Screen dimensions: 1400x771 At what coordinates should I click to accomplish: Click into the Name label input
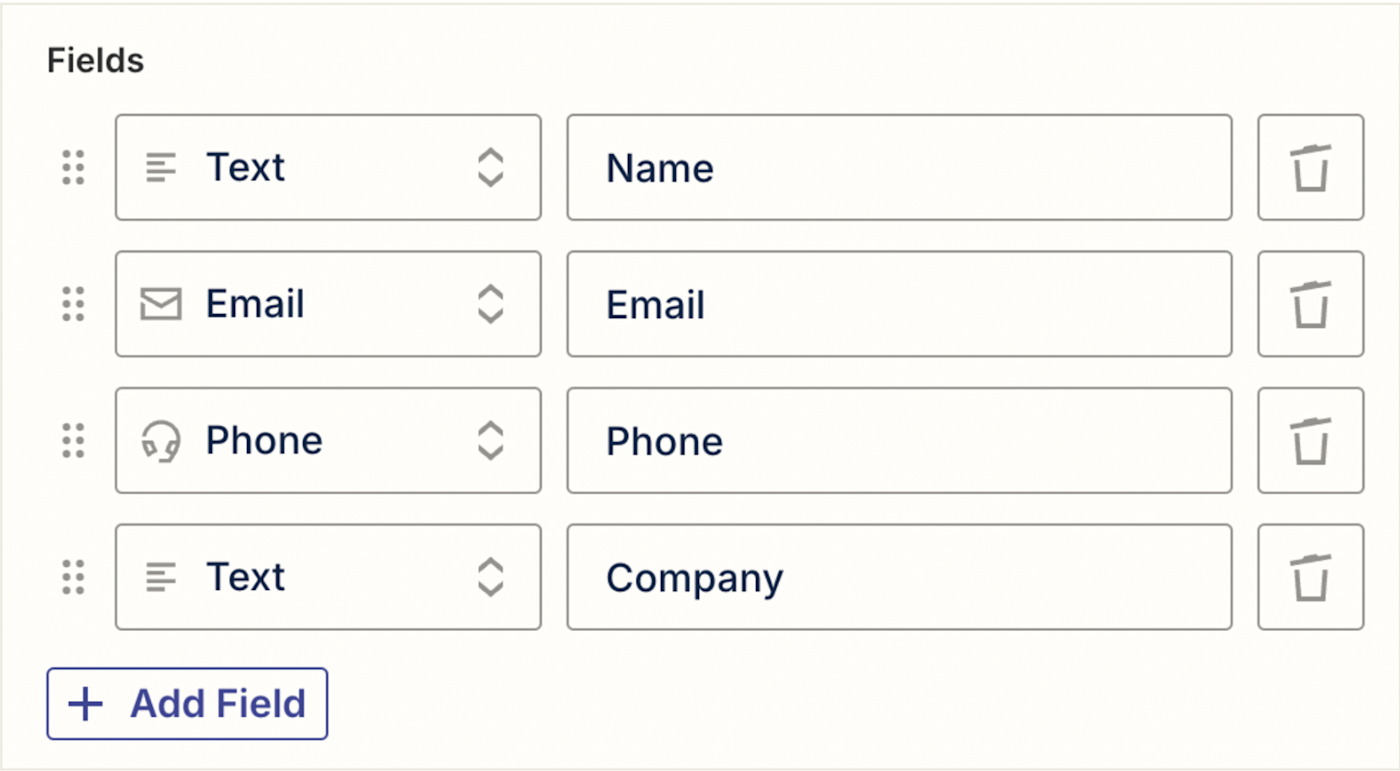pos(898,167)
